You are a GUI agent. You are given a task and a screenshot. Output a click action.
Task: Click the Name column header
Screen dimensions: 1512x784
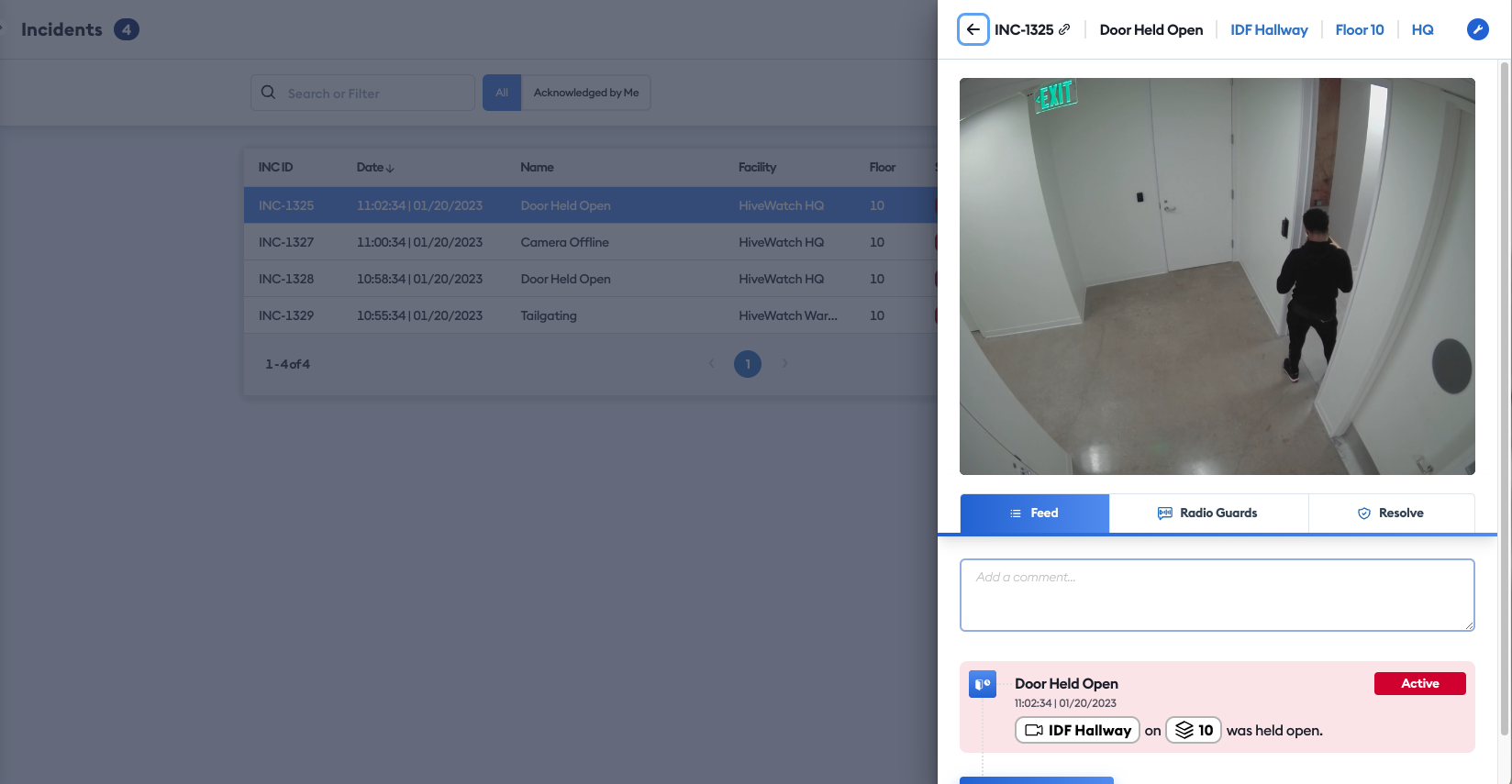537,167
